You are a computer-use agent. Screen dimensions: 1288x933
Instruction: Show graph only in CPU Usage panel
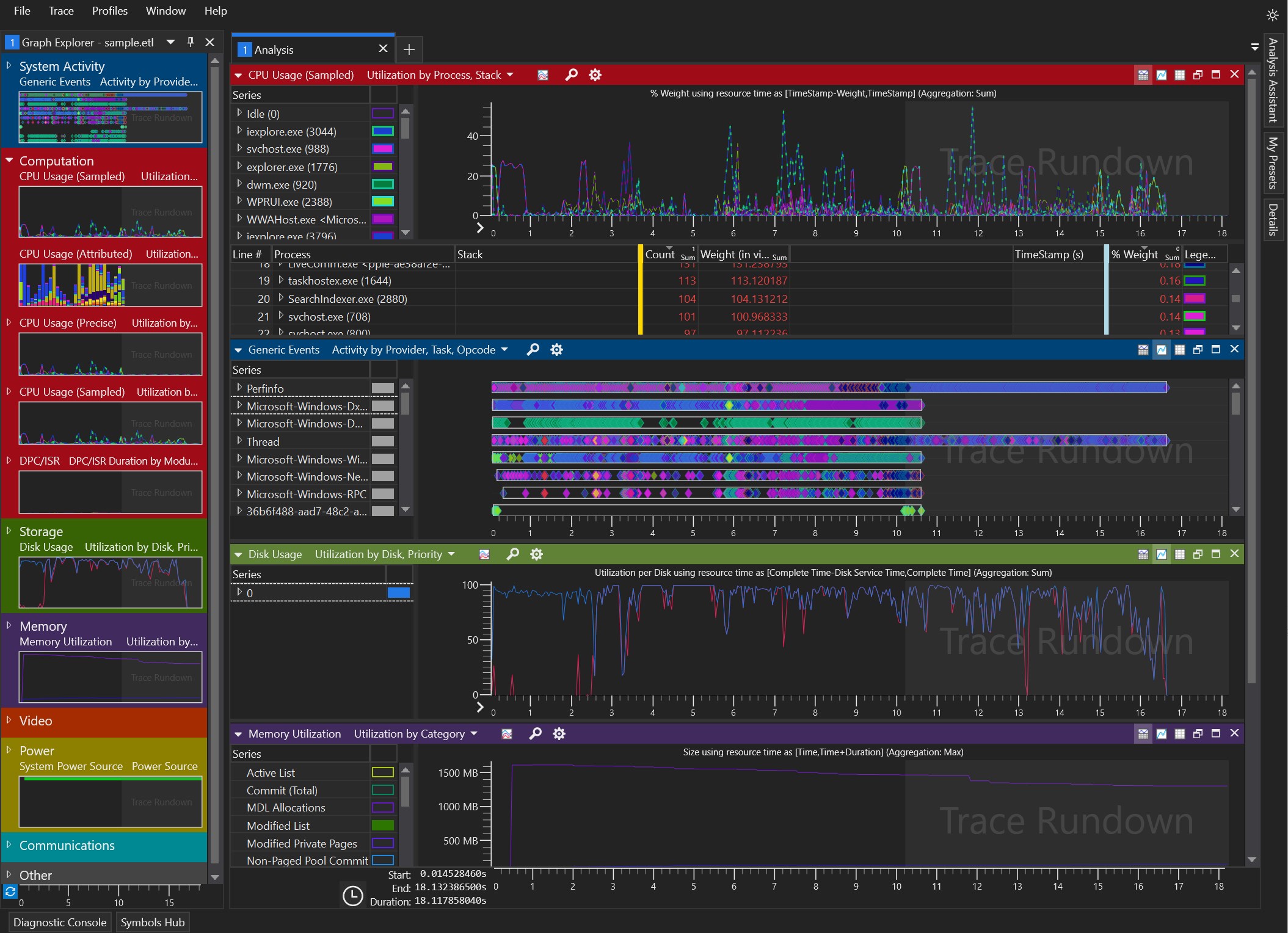click(x=1161, y=75)
